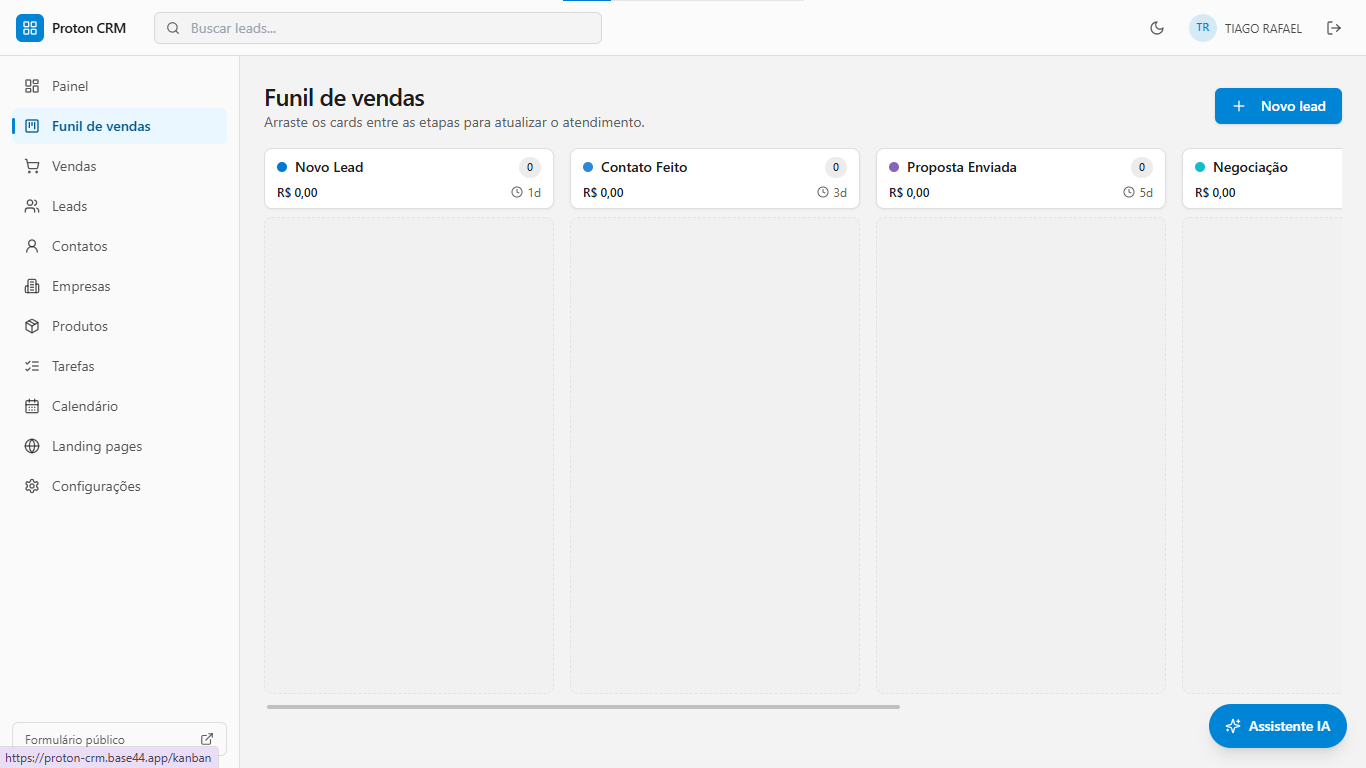Screen dimensions: 1366x768
Task: Click the count badge in Contato Feito column
Action: pos(836,167)
